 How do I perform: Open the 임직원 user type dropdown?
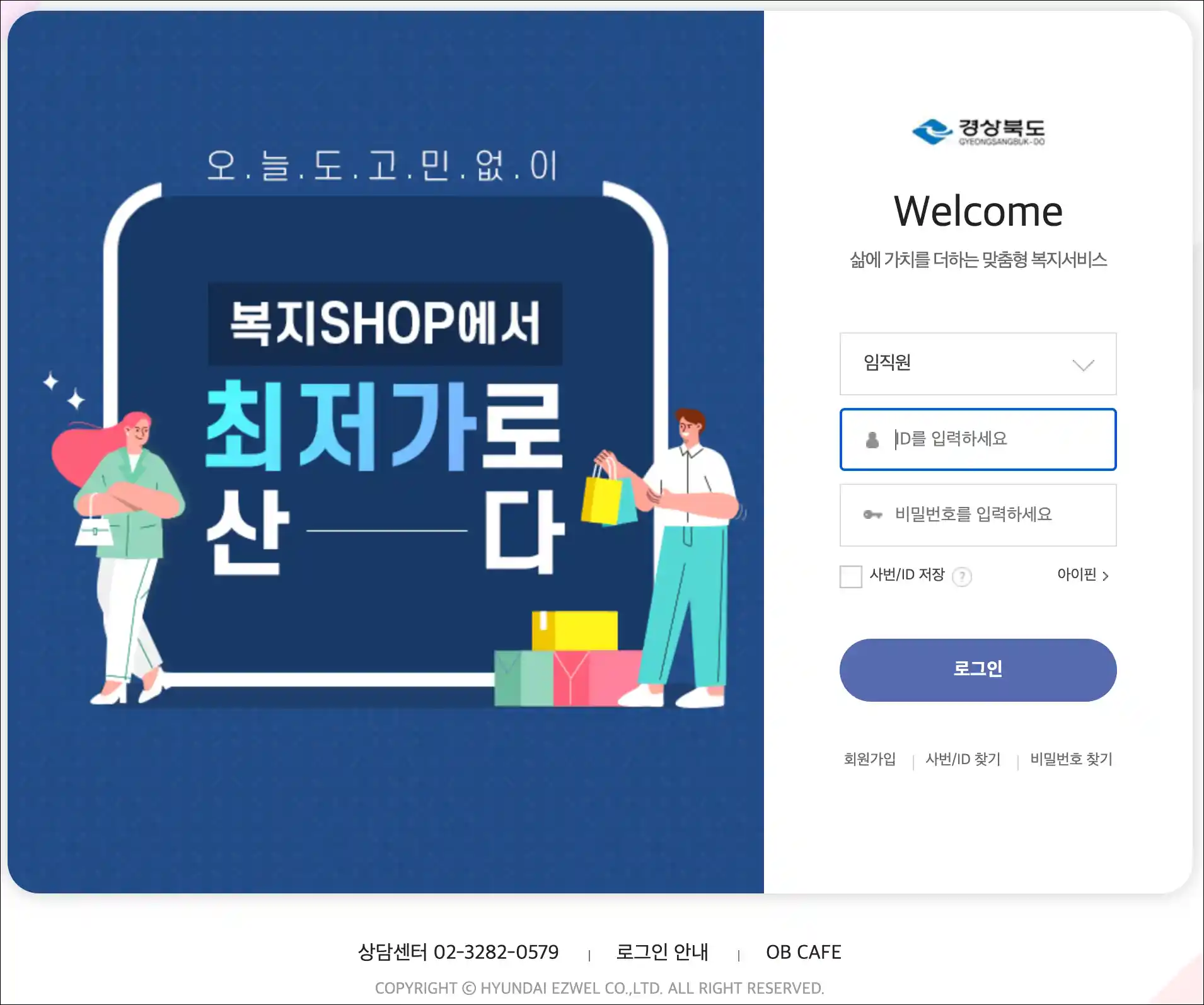point(978,364)
